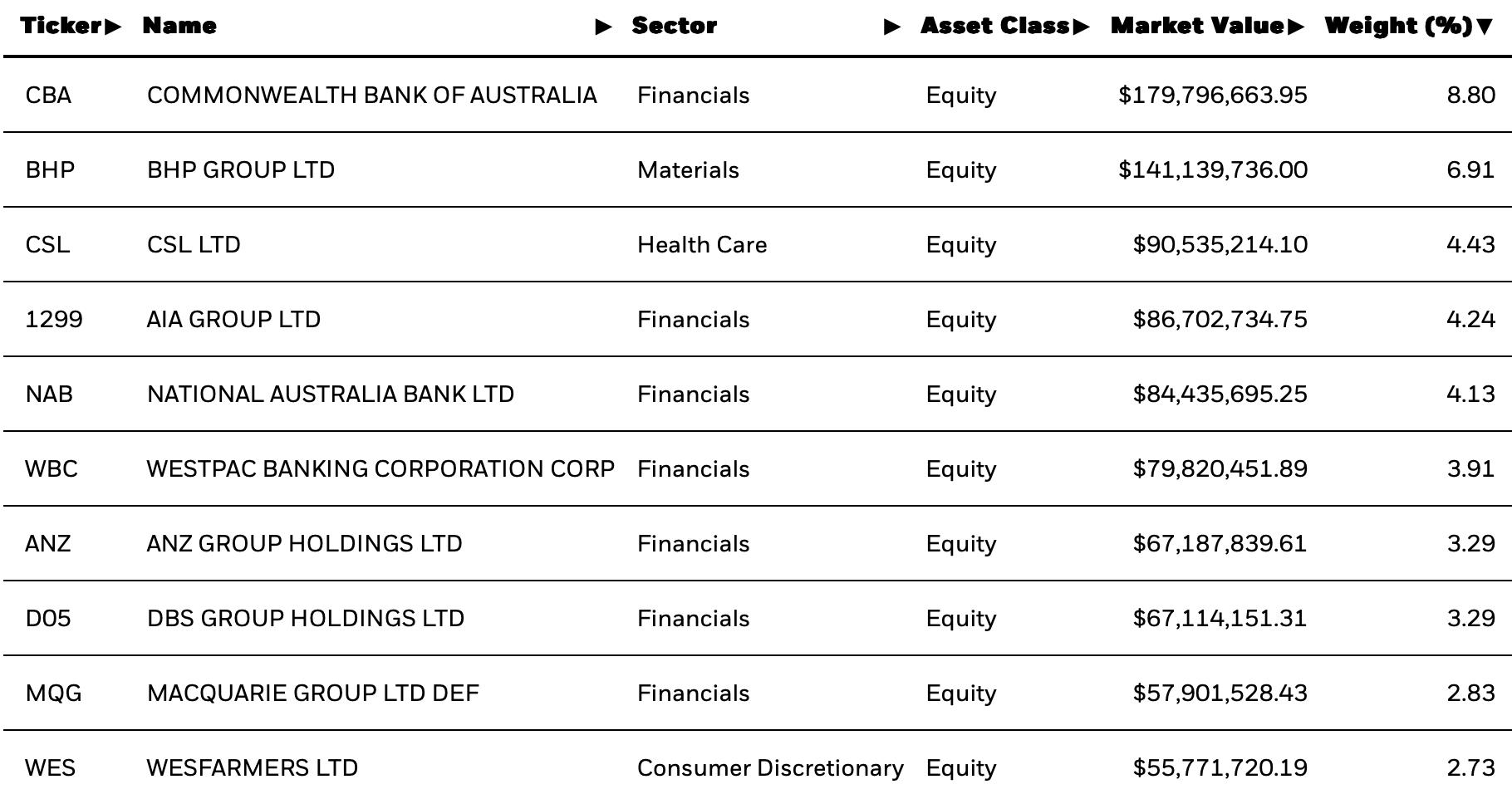
Task: Click CSL ticker cell
Action: pos(47,244)
